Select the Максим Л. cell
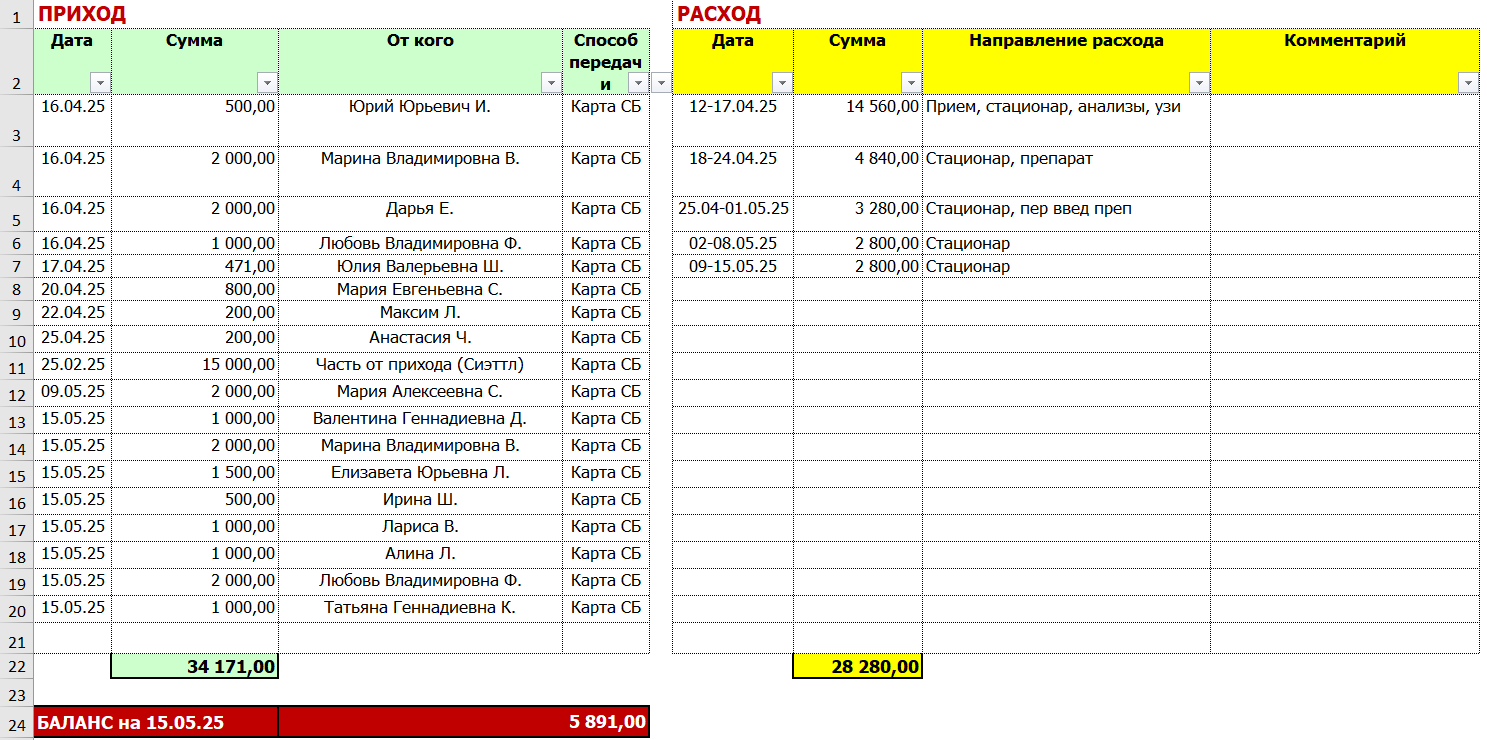1487x740 pixels. [421, 313]
